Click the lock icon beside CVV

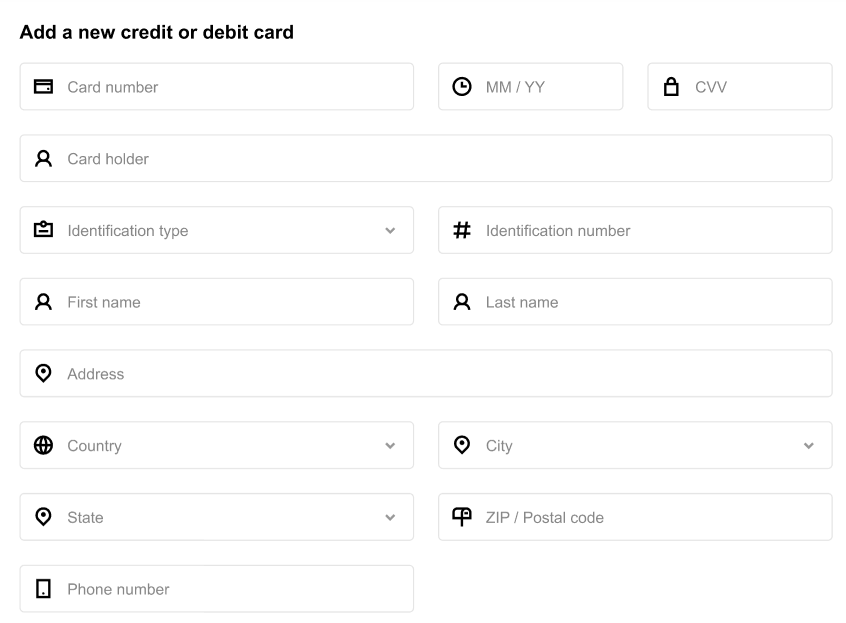pyautogui.click(x=671, y=86)
